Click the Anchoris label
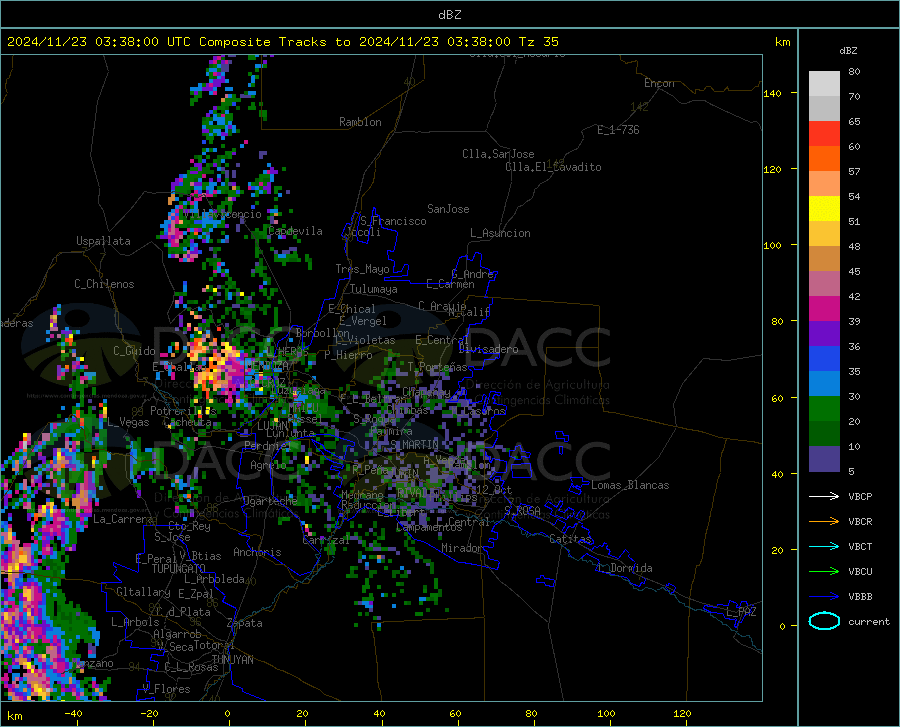The image size is (900, 727). (x=257, y=552)
